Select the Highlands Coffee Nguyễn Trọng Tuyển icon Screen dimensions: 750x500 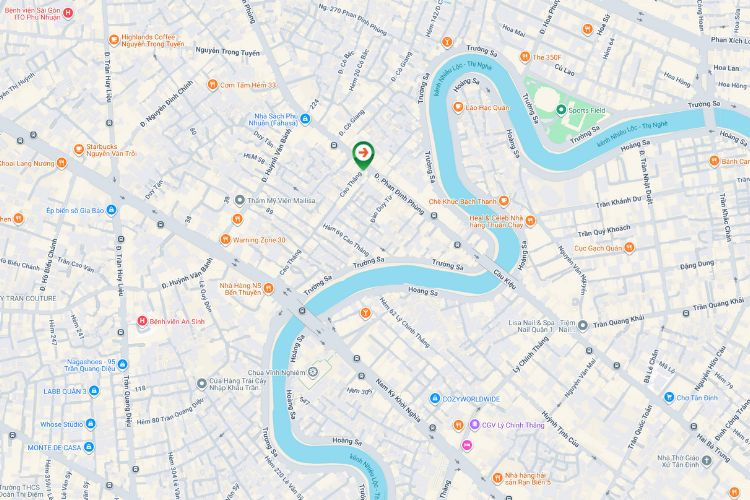114,40
